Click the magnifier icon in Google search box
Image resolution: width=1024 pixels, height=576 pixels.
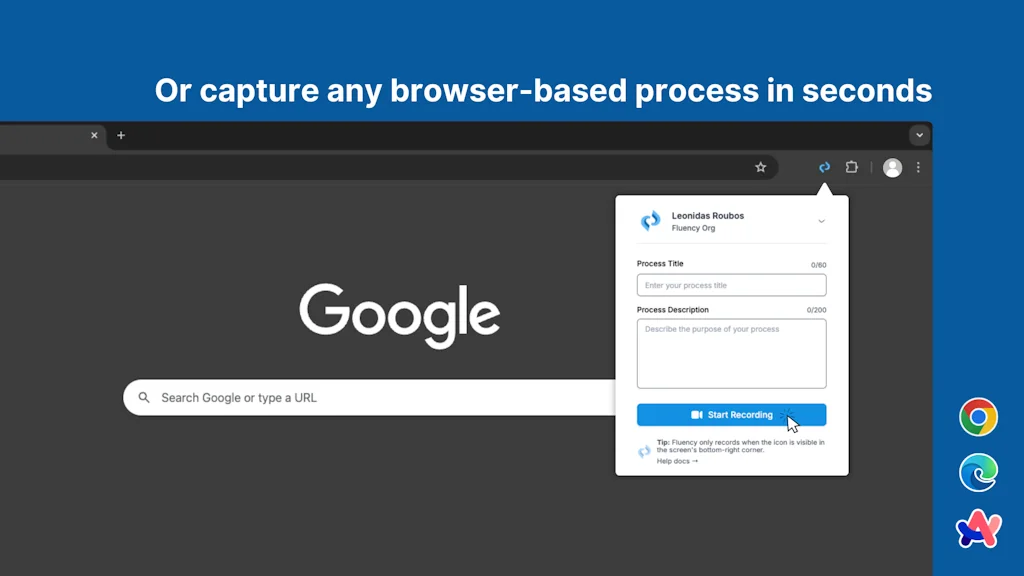[145, 397]
